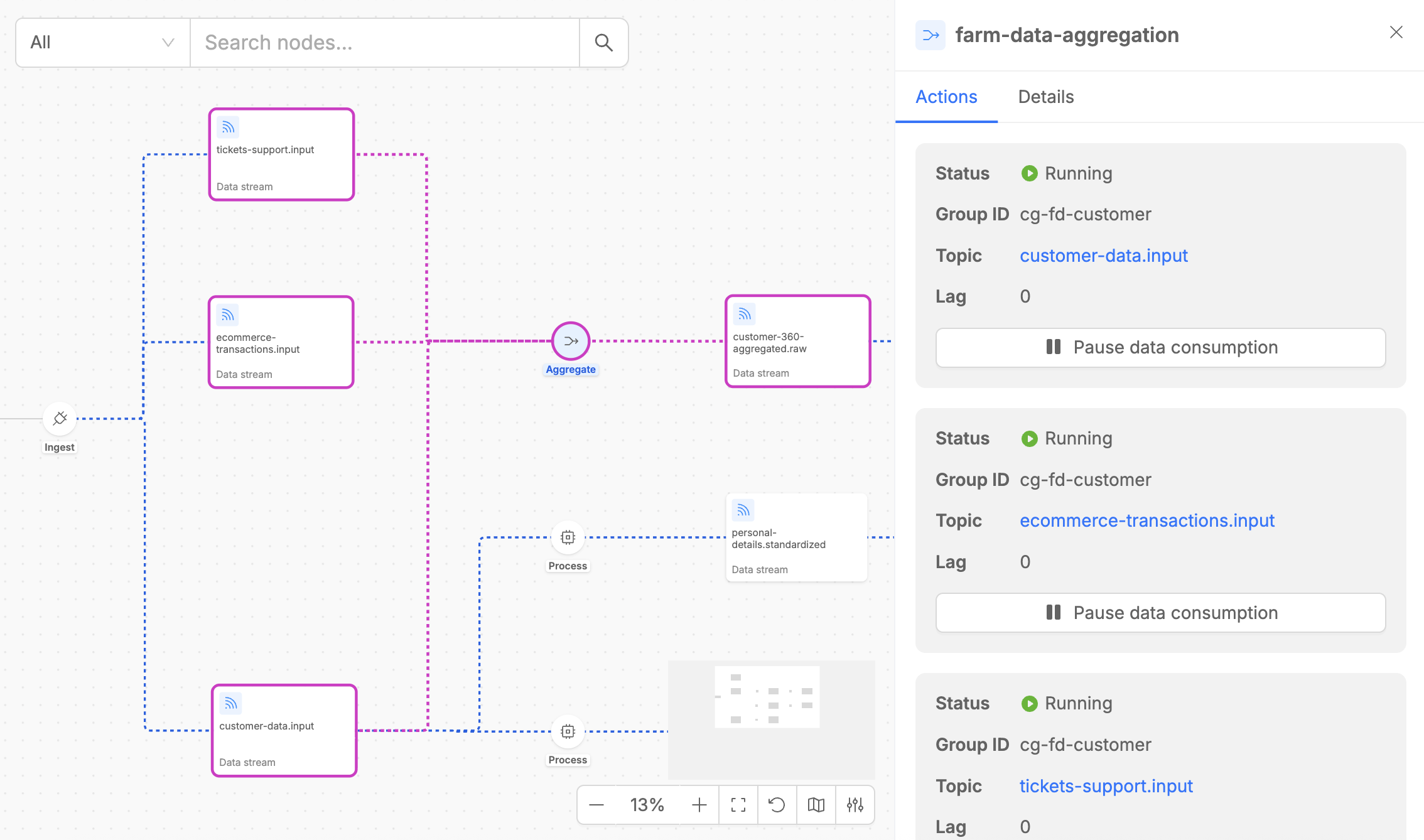Close the farm-data-aggregation side panel

click(1396, 33)
